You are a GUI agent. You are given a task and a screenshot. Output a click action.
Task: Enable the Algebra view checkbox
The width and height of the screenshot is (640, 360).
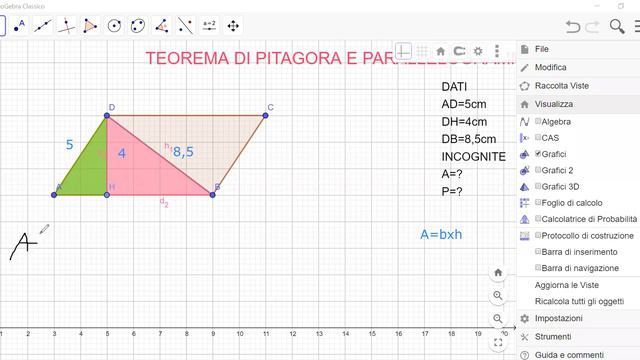coord(538,121)
